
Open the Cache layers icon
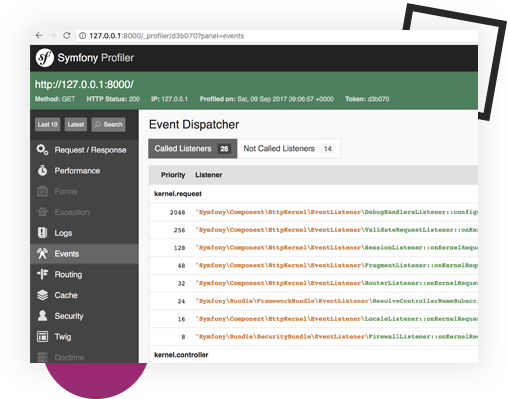pyautogui.click(x=42, y=295)
